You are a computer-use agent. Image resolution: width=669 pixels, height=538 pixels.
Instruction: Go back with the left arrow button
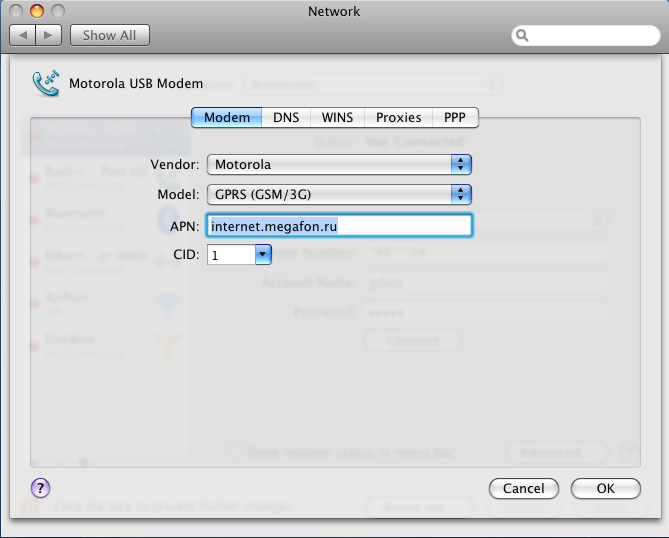(23, 35)
